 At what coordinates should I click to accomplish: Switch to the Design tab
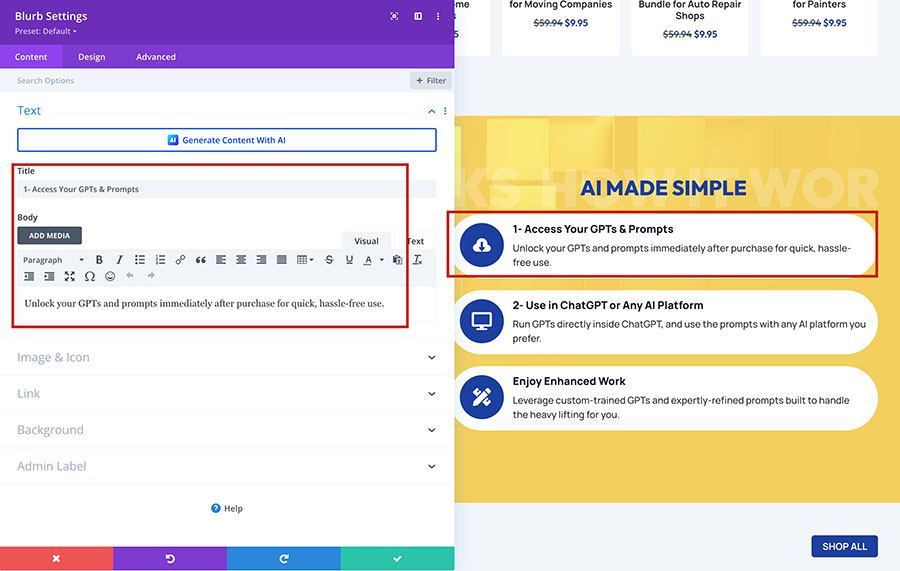[x=92, y=57]
